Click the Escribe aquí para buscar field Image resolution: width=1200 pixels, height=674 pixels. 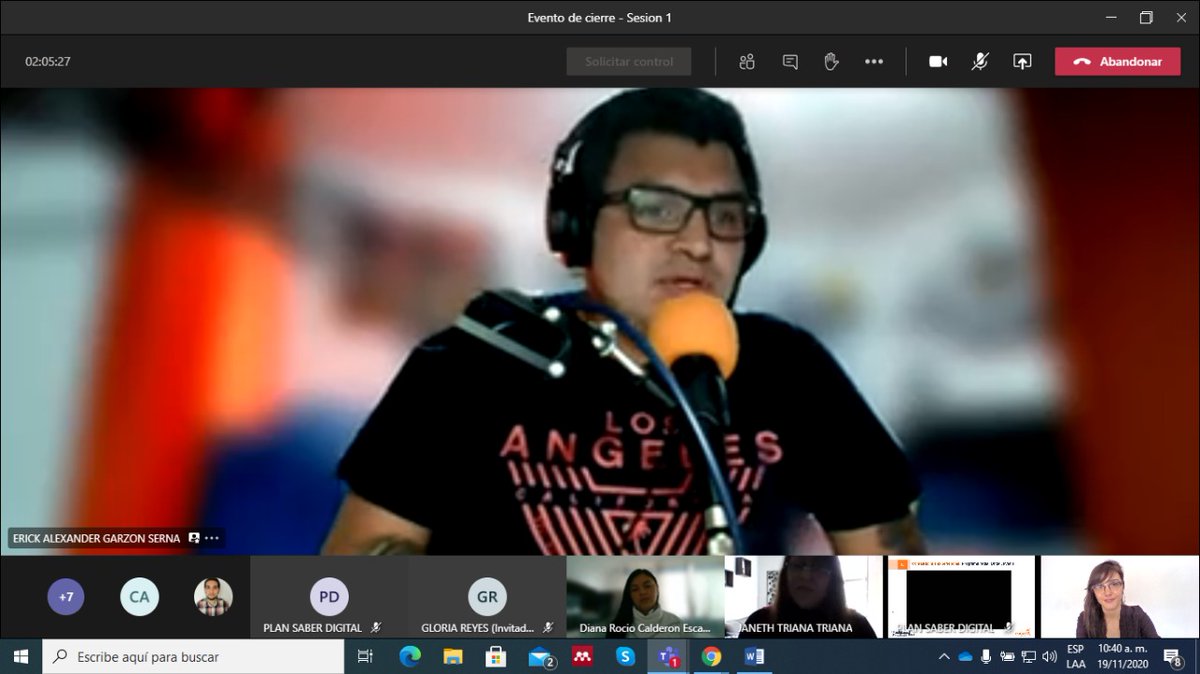193,657
